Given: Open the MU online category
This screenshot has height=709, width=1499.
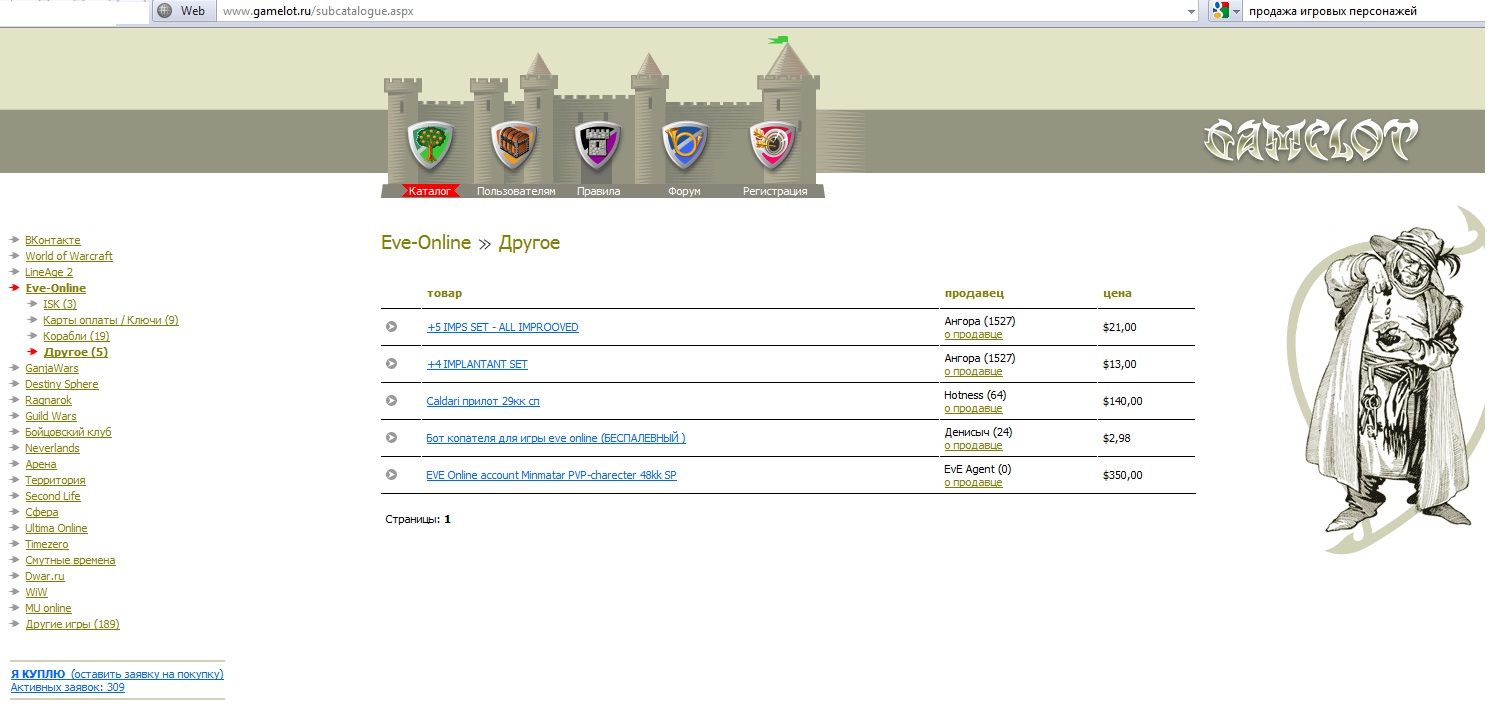Looking at the screenshot, I should pos(48,608).
